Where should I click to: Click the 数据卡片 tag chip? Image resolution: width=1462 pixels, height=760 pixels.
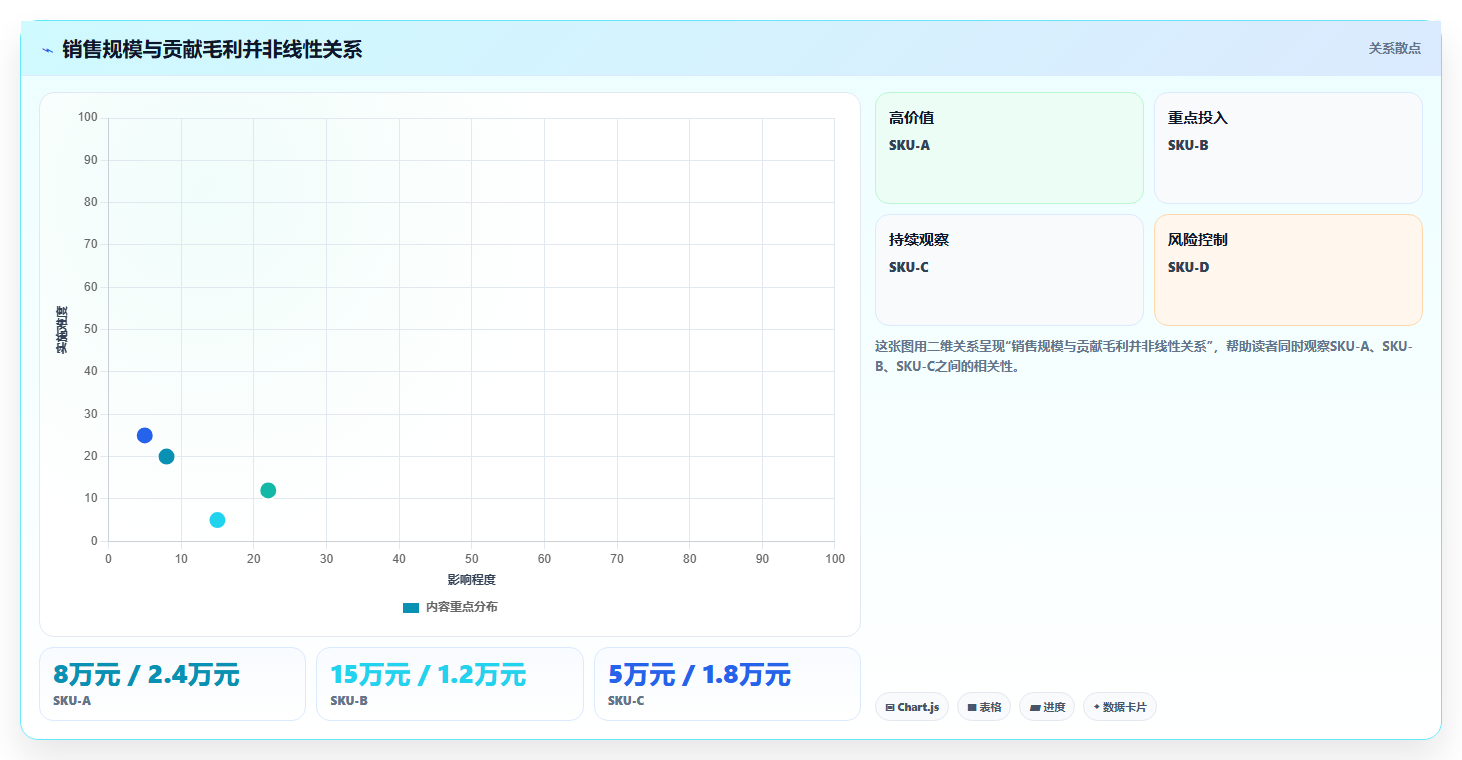1119,707
